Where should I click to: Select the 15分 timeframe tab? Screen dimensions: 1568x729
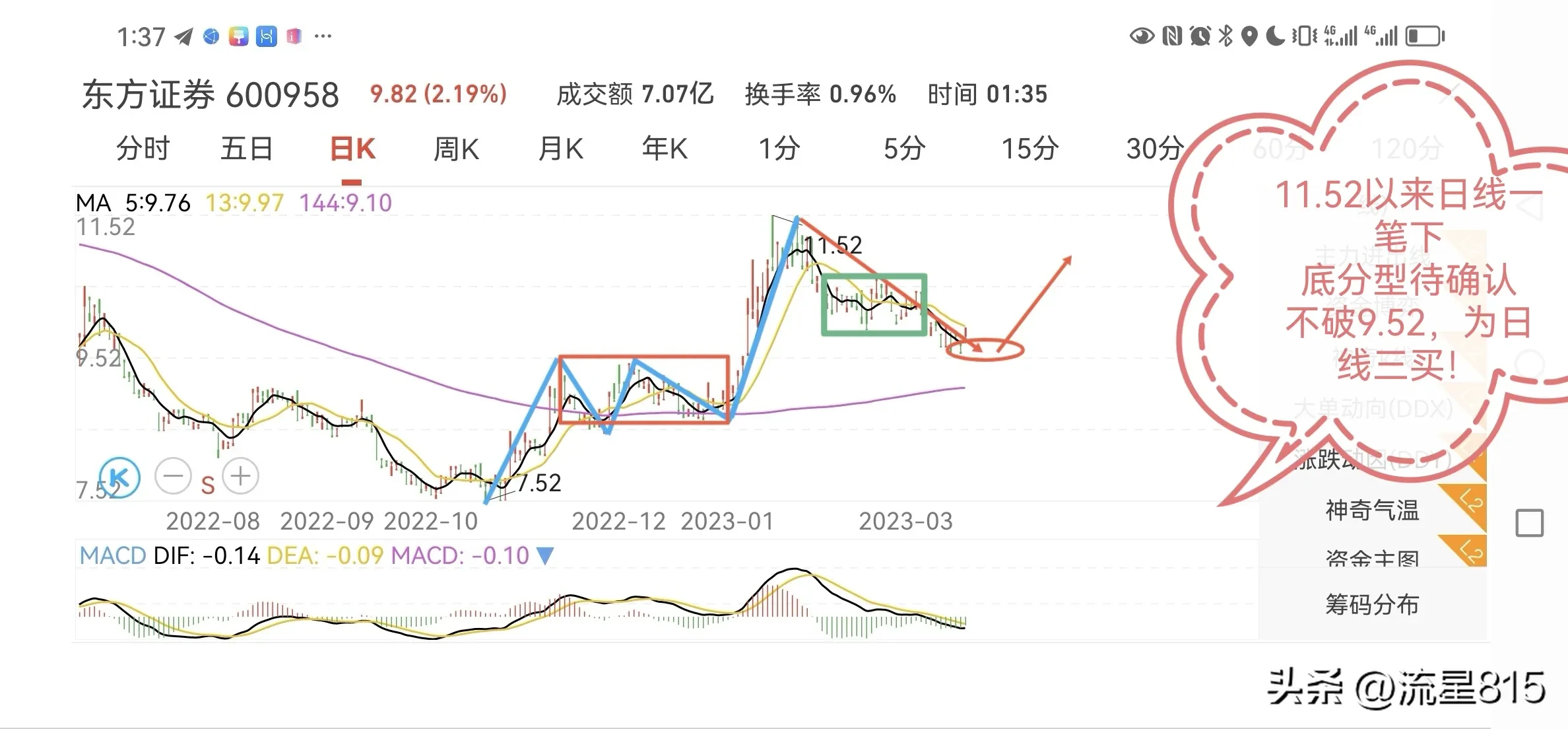[x=1030, y=149]
